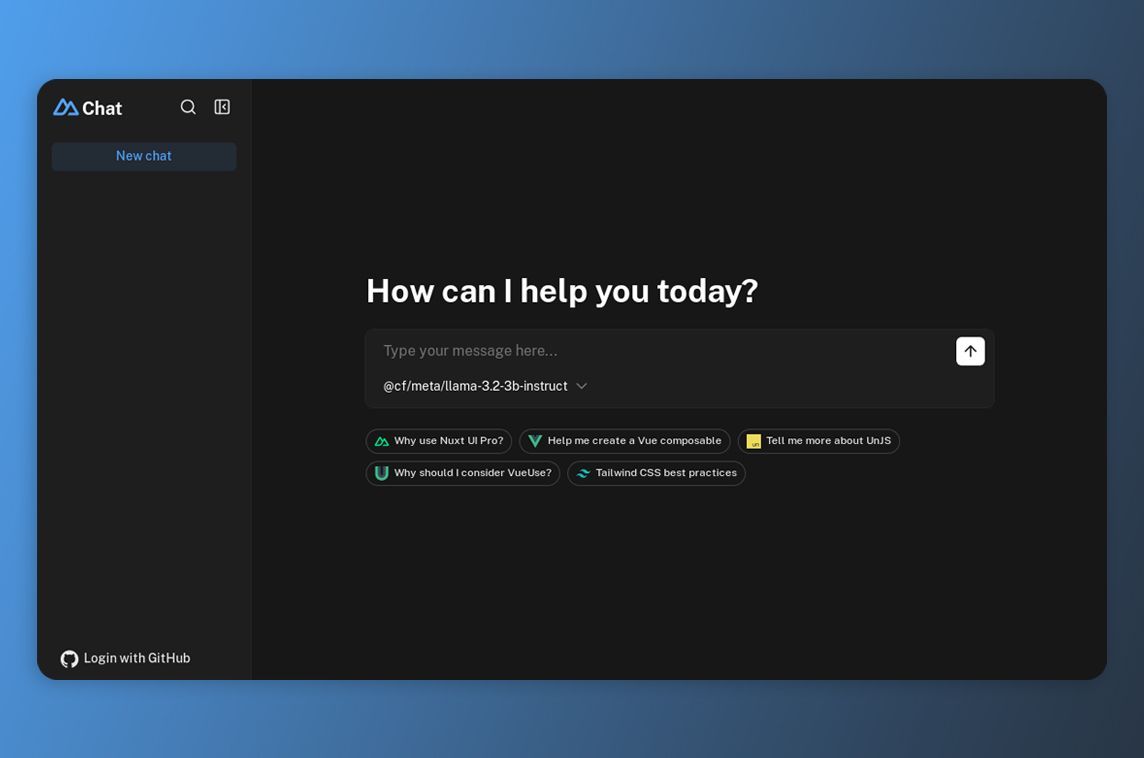Click yellow UnJS icon

pos(753,441)
